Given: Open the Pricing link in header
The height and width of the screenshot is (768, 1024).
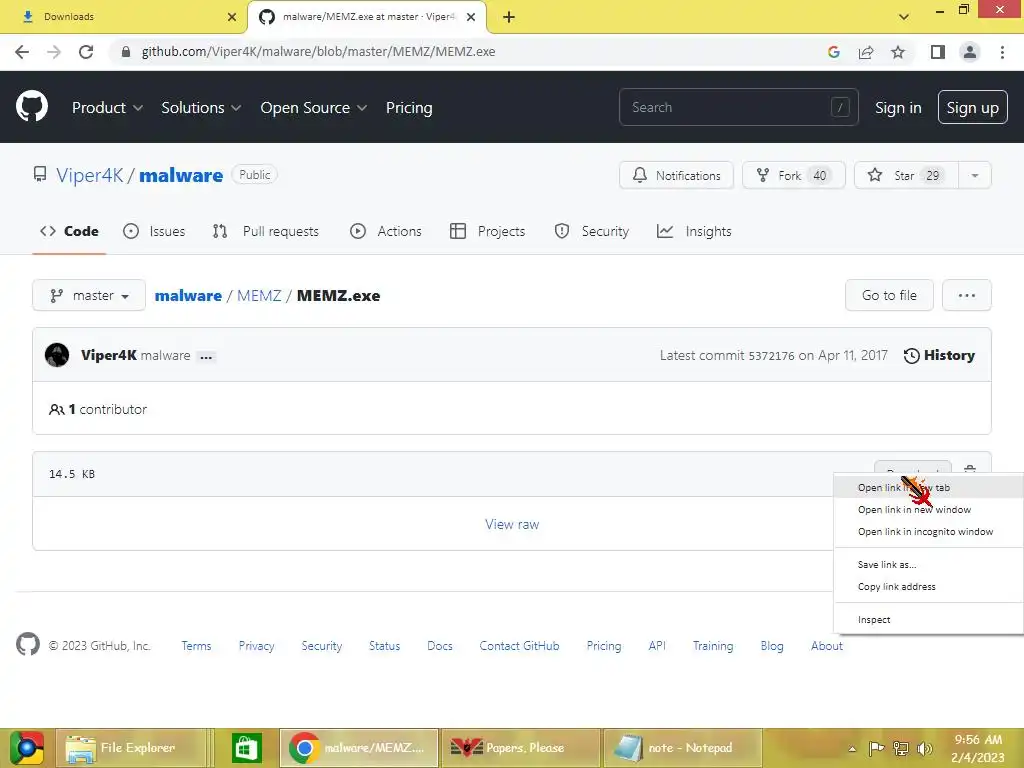Looking at the screenshot, I should 409,108.
